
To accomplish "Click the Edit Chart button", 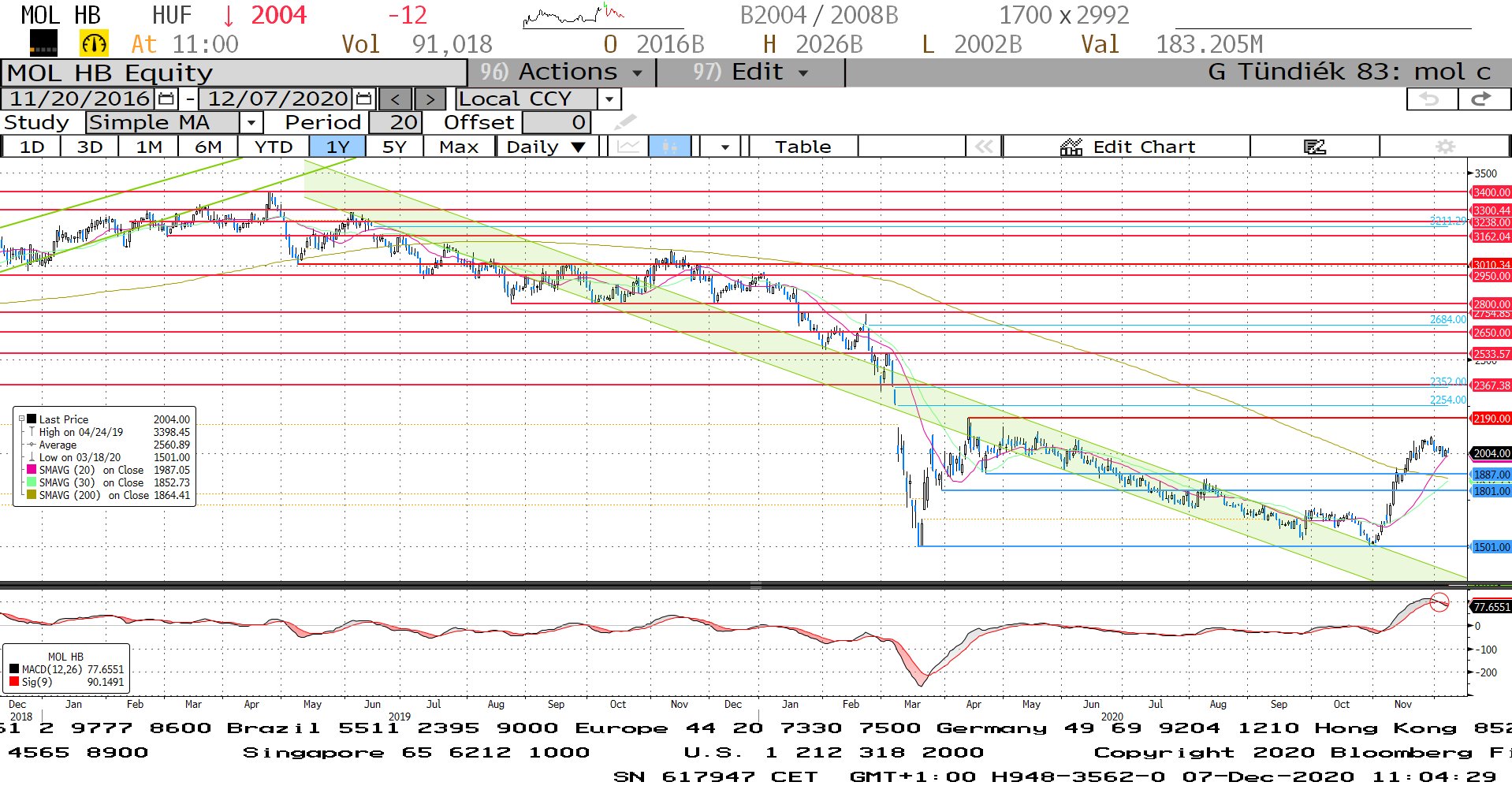I will pos(1127,147).
